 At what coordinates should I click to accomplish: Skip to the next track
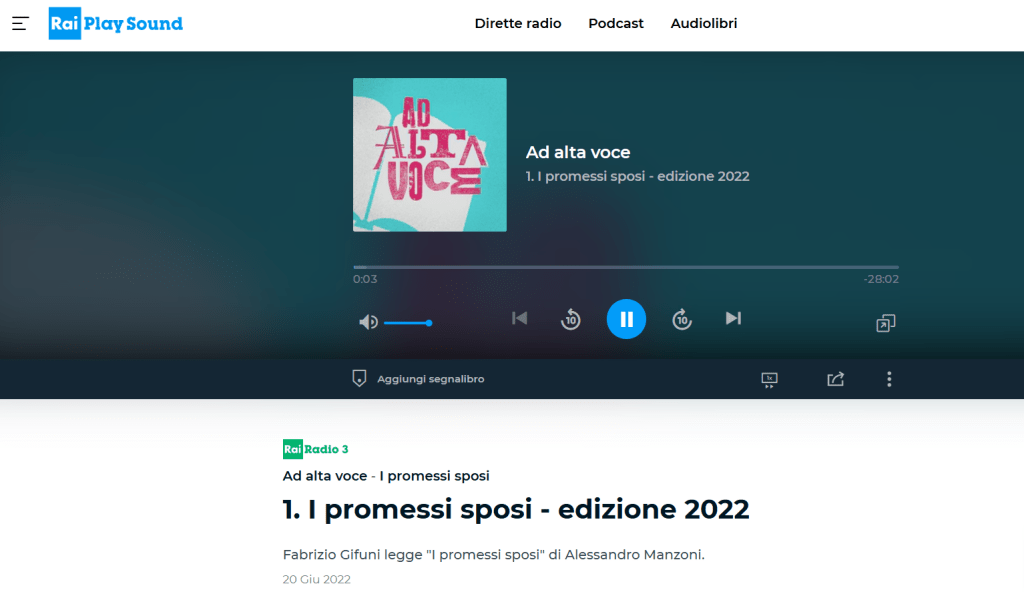click(x=733, y=318)
